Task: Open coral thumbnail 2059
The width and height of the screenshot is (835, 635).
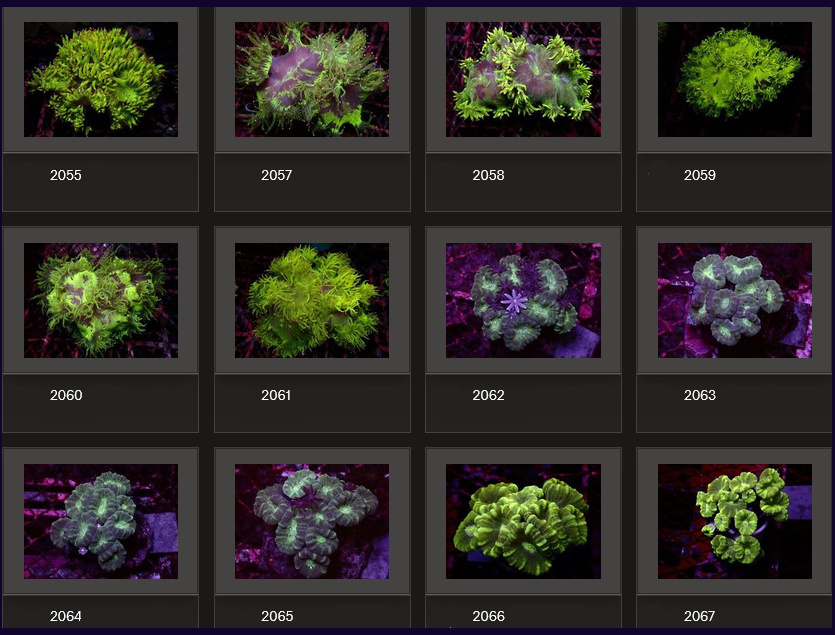Action: [735, 79]
